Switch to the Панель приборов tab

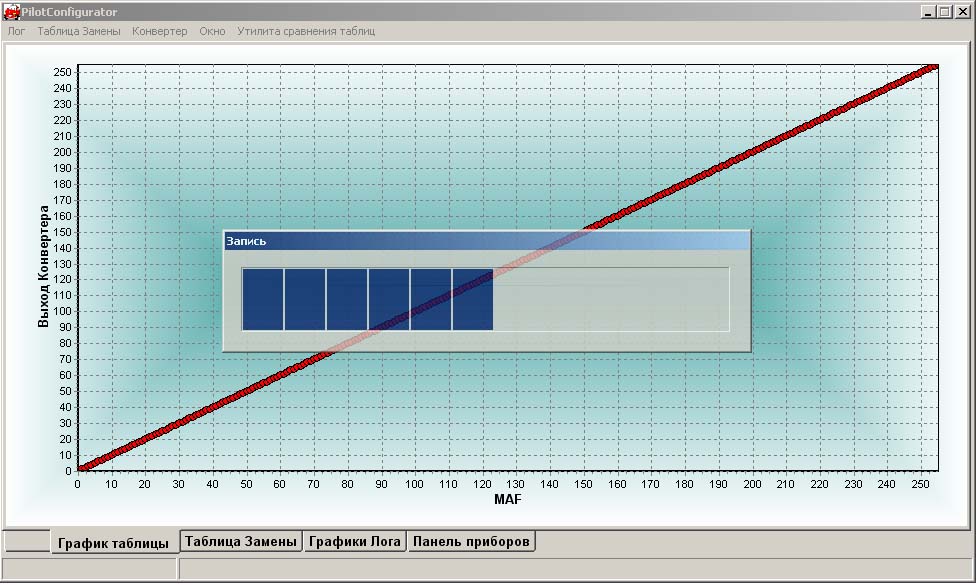click(x=471, y=541)
